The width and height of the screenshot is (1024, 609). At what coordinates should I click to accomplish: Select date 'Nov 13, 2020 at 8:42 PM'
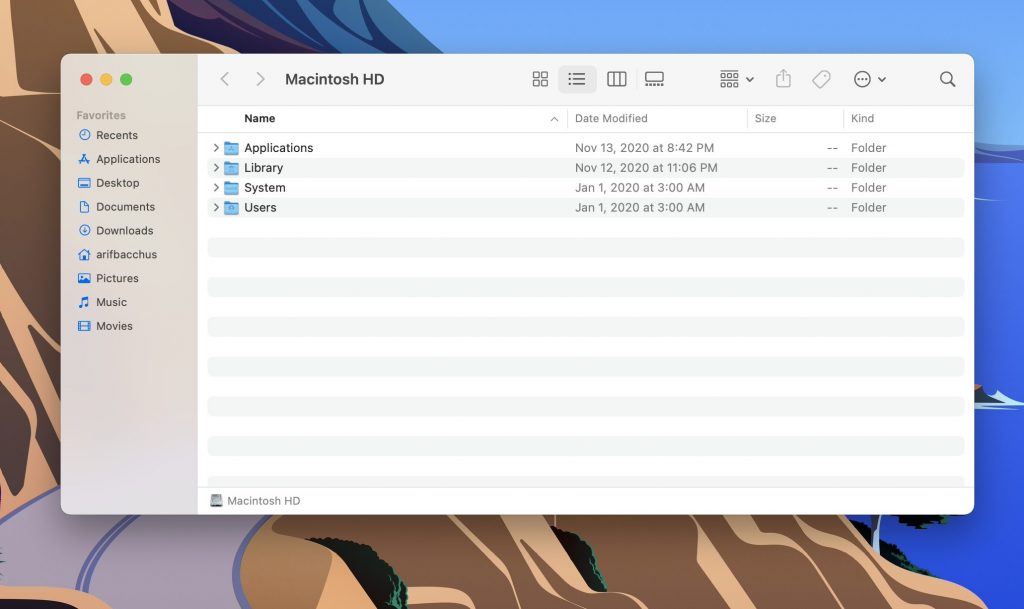click(x=644, y=148)
